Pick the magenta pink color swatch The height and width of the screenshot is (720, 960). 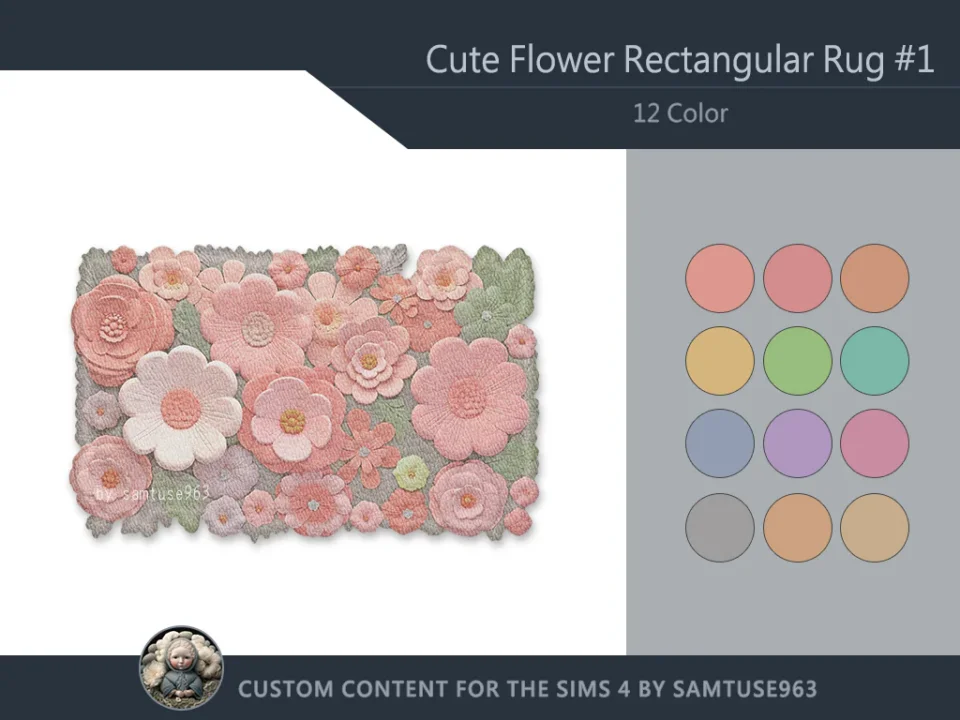(874, 443)
